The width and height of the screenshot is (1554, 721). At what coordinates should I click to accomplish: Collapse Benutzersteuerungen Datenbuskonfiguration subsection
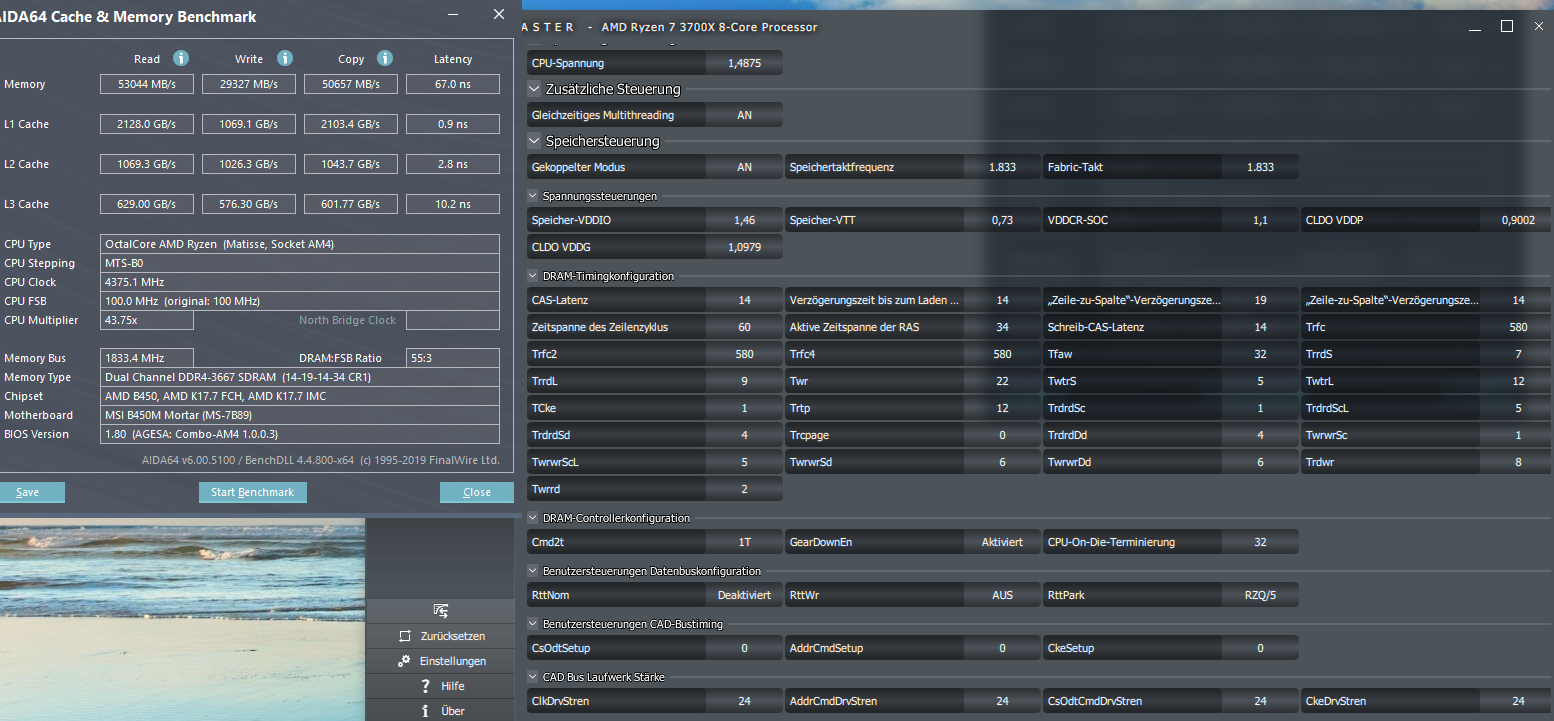coord(533,571)
